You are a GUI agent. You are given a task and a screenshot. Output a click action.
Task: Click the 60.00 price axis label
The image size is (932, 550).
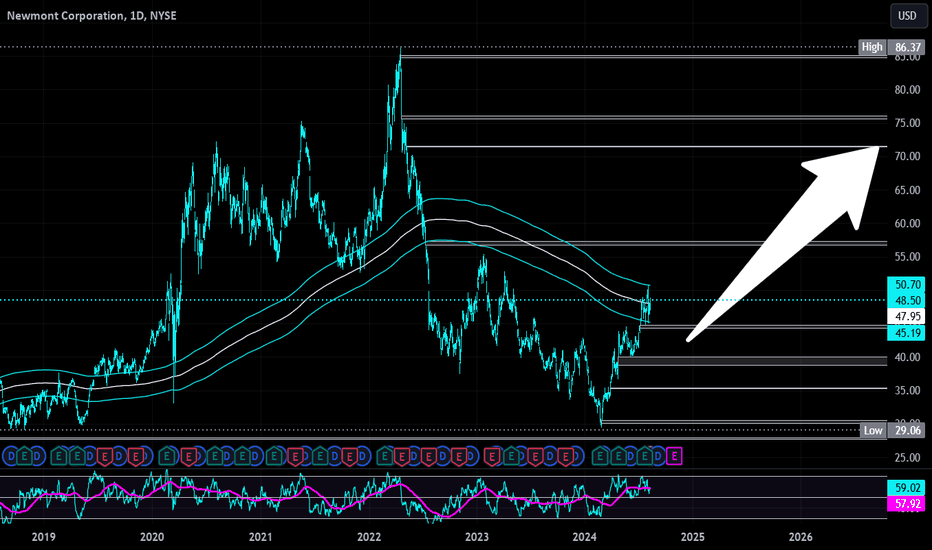908,224
